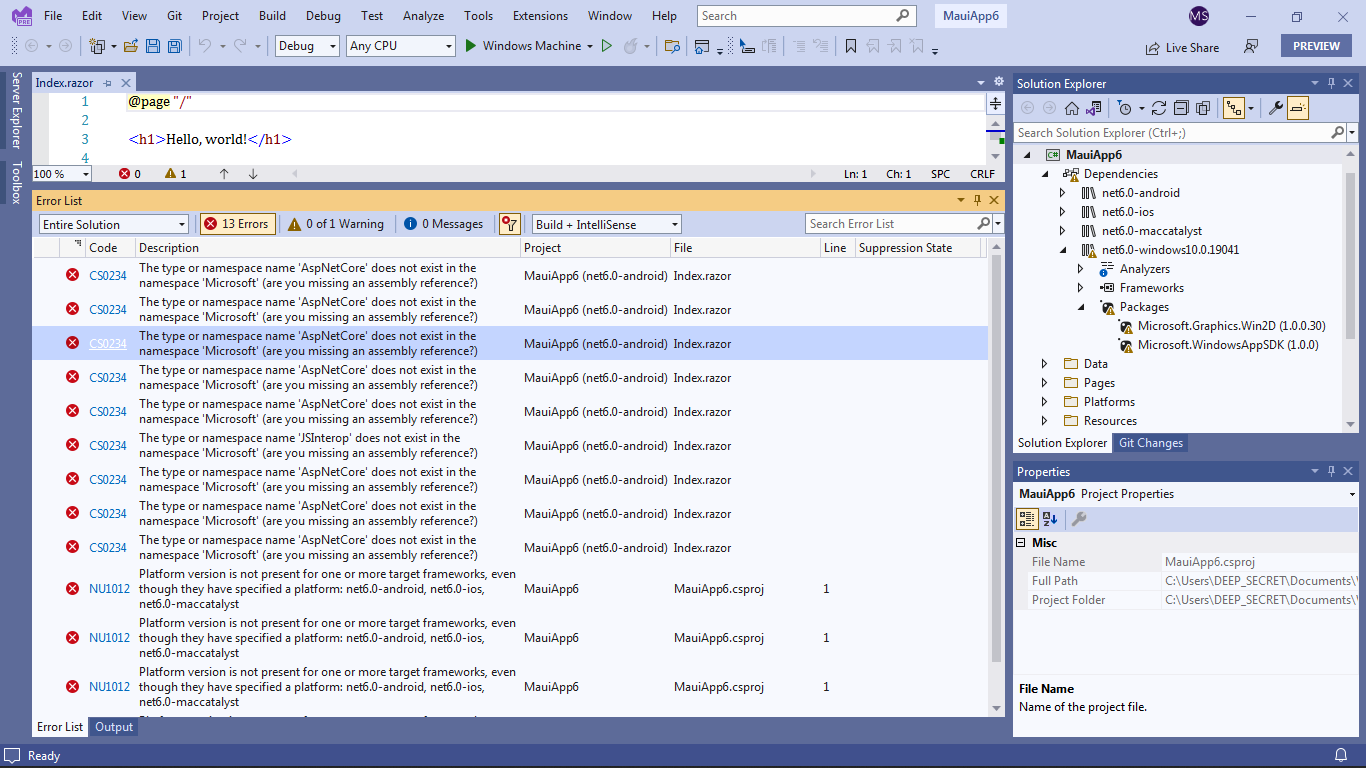This screenshot has height=768, width=1366.
Task: Click the Home icon in Solution Explorer
Action: pyautogui.click(x=1072, y=108)
